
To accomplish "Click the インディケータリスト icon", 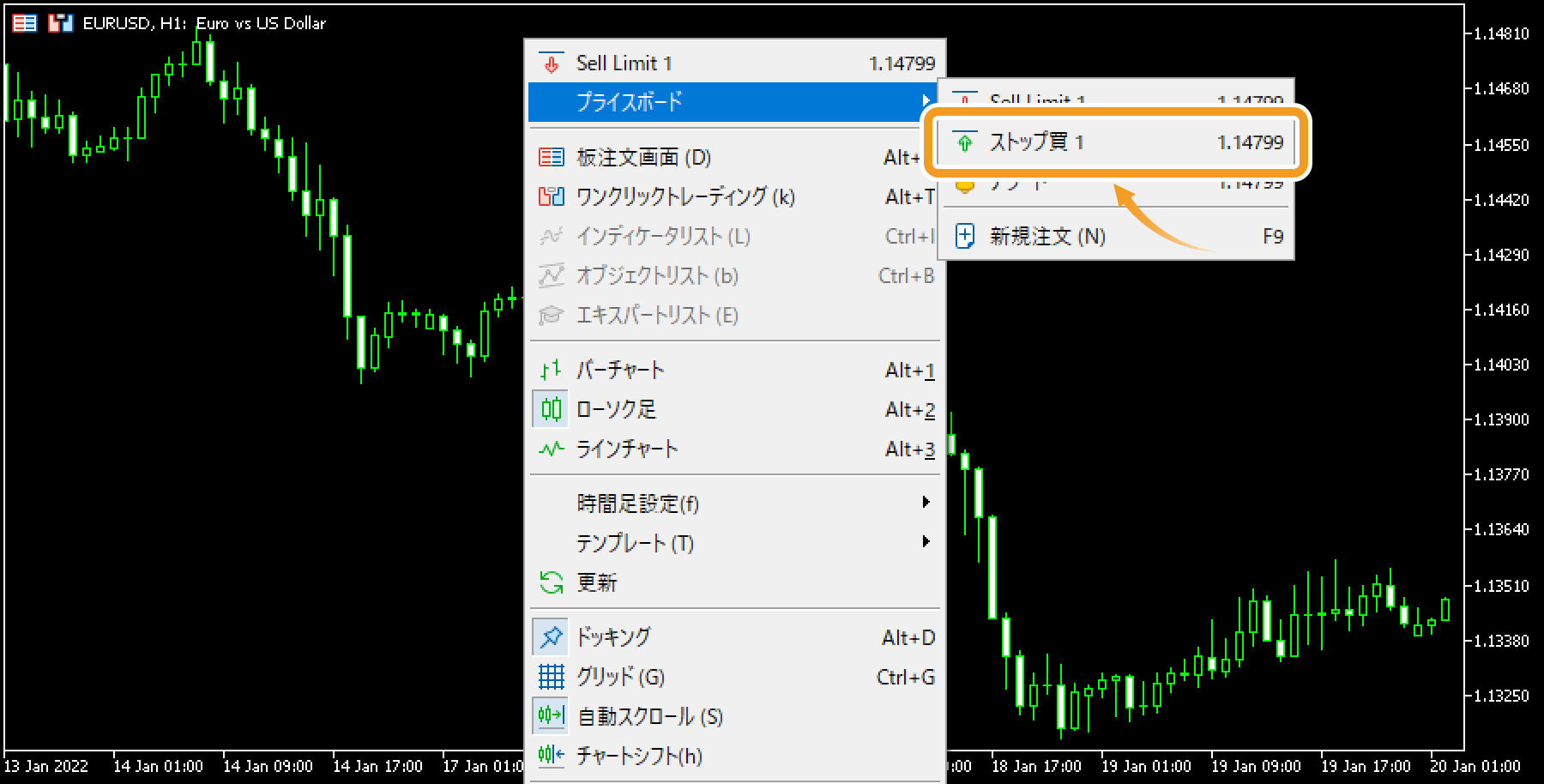I will (552, 236).
